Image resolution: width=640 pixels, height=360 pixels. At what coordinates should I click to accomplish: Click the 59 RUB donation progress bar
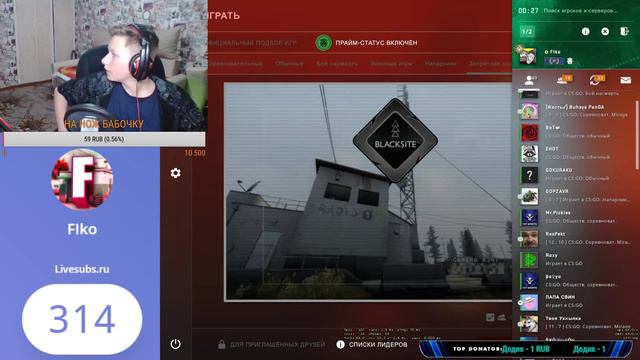tap(104, 139)
